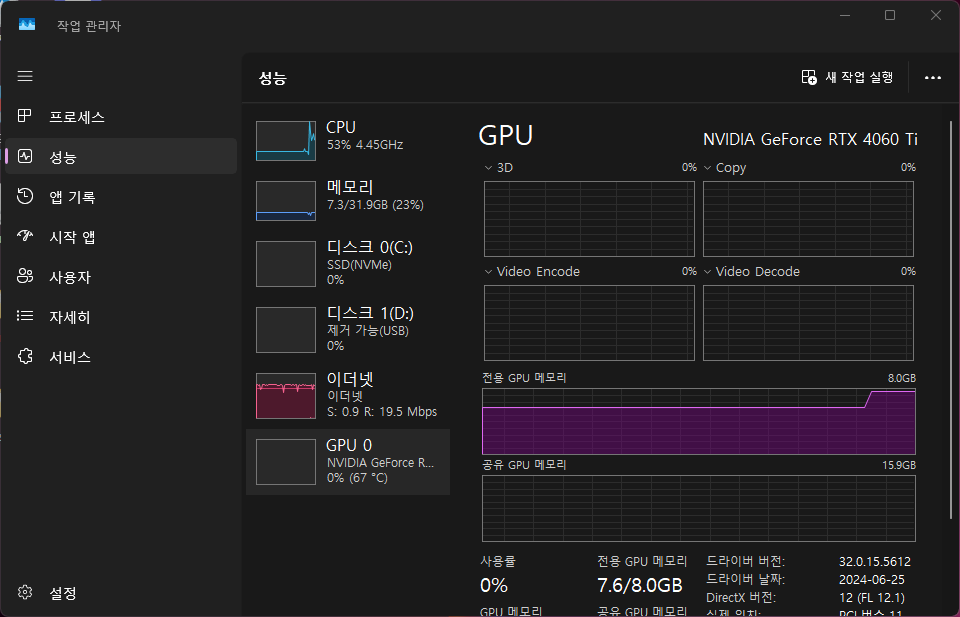Open the 앱 기록 page

[121, 196]
